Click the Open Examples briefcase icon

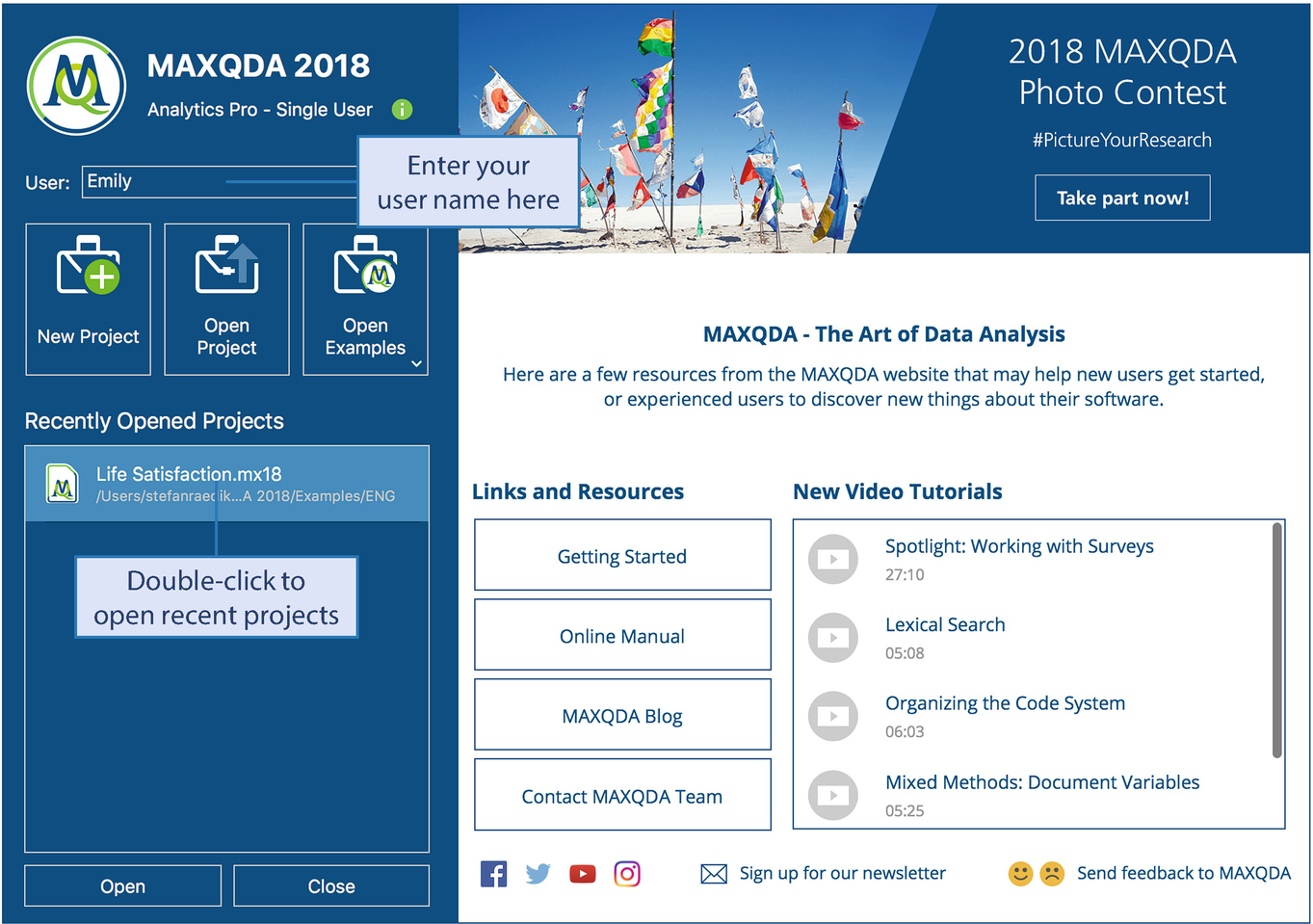point(366,266)
